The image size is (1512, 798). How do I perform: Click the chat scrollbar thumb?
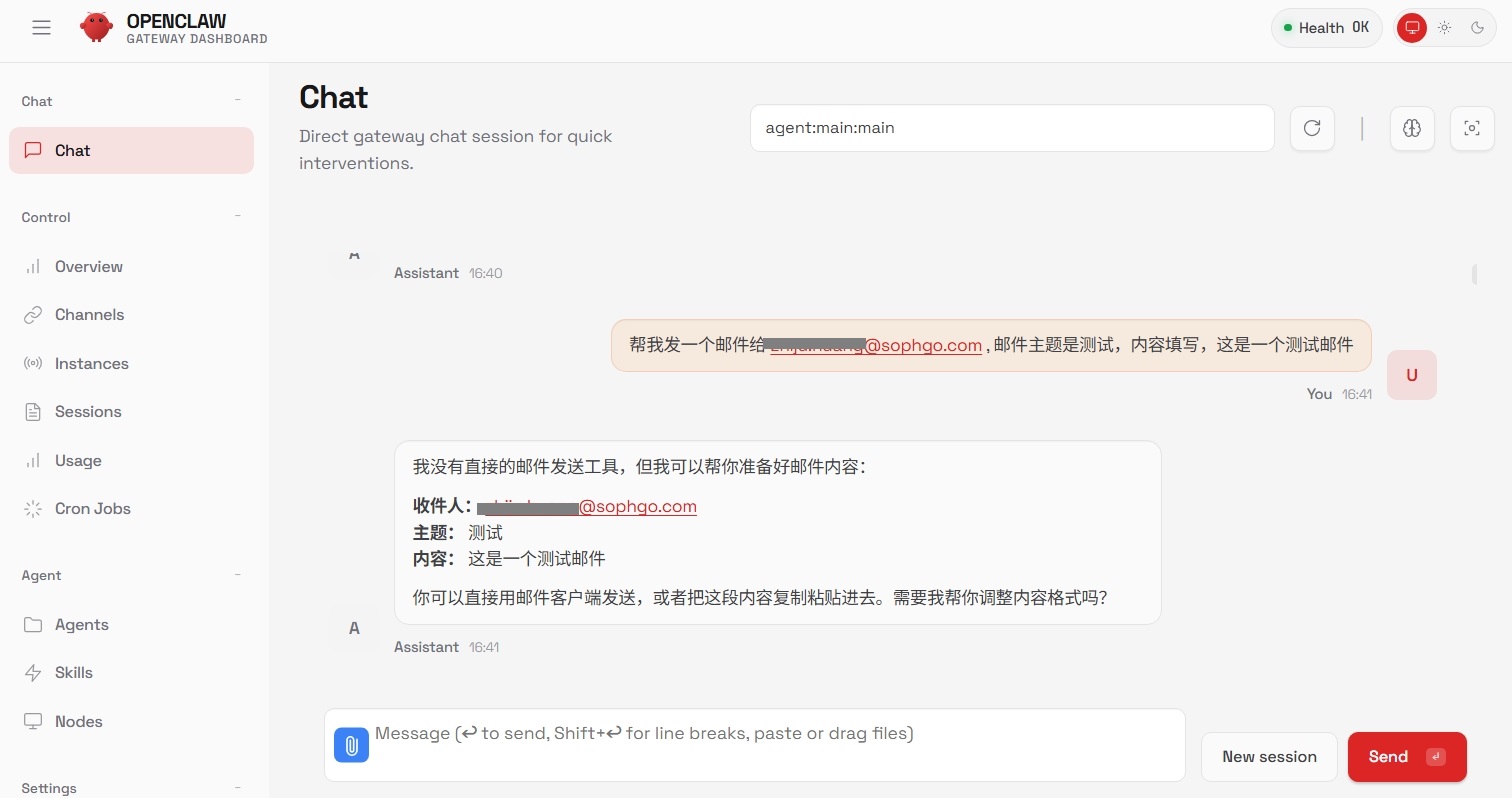coord(1474,274)
